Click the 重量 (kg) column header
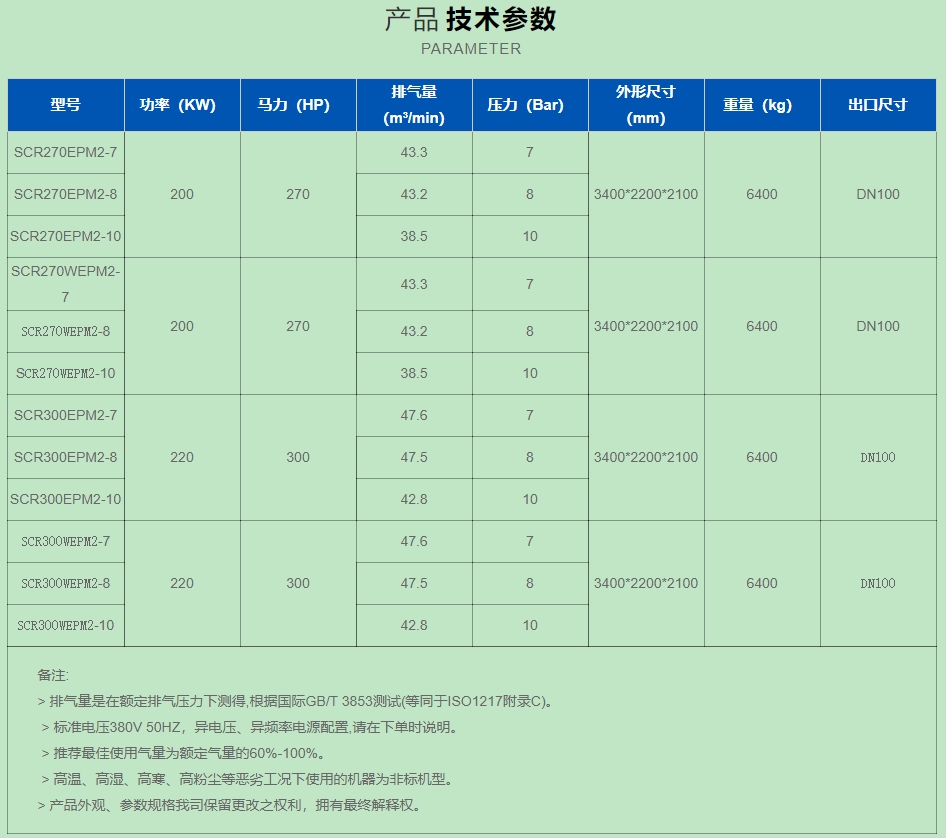 (x=762, y=104)
